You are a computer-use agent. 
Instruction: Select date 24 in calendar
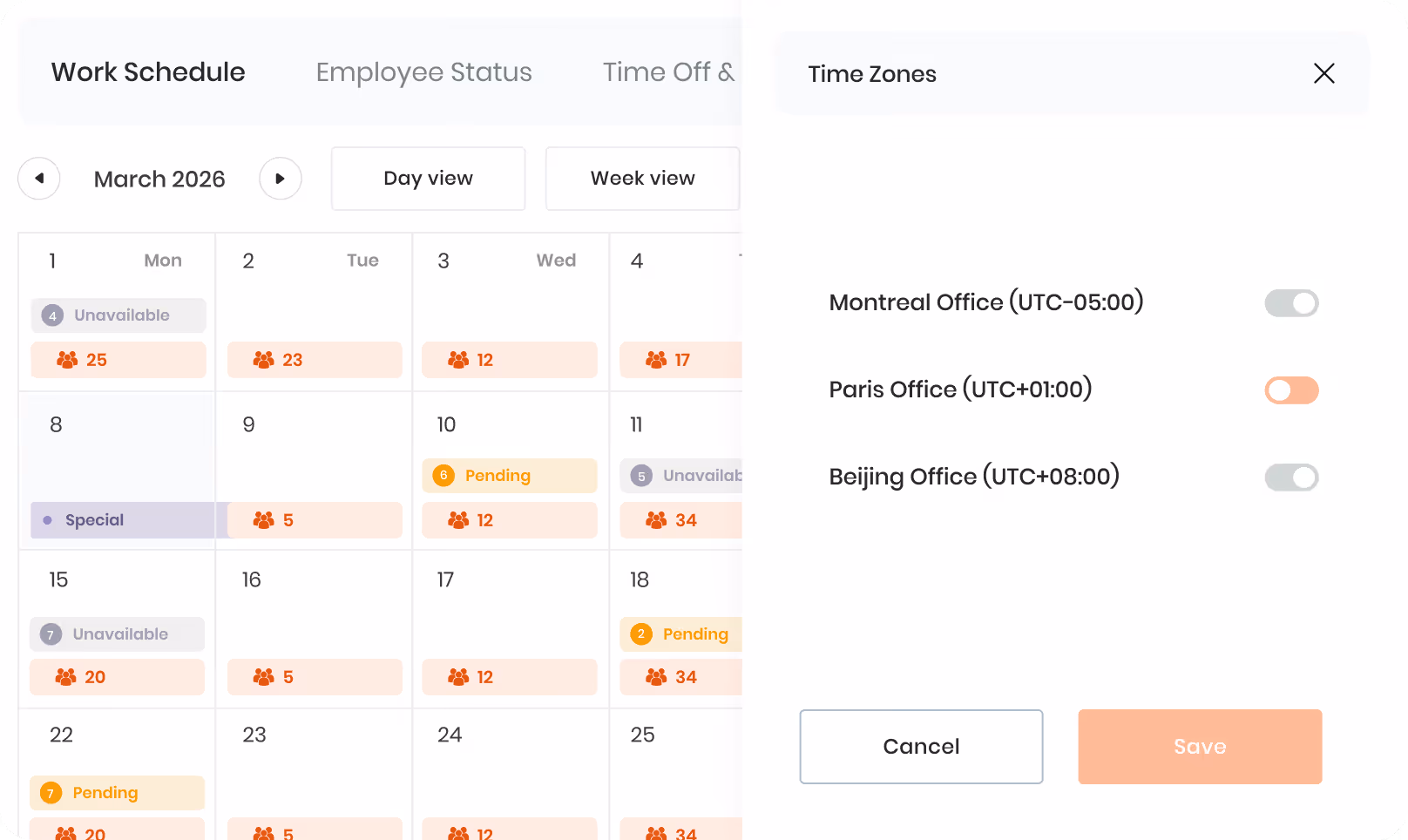point(450,735)
